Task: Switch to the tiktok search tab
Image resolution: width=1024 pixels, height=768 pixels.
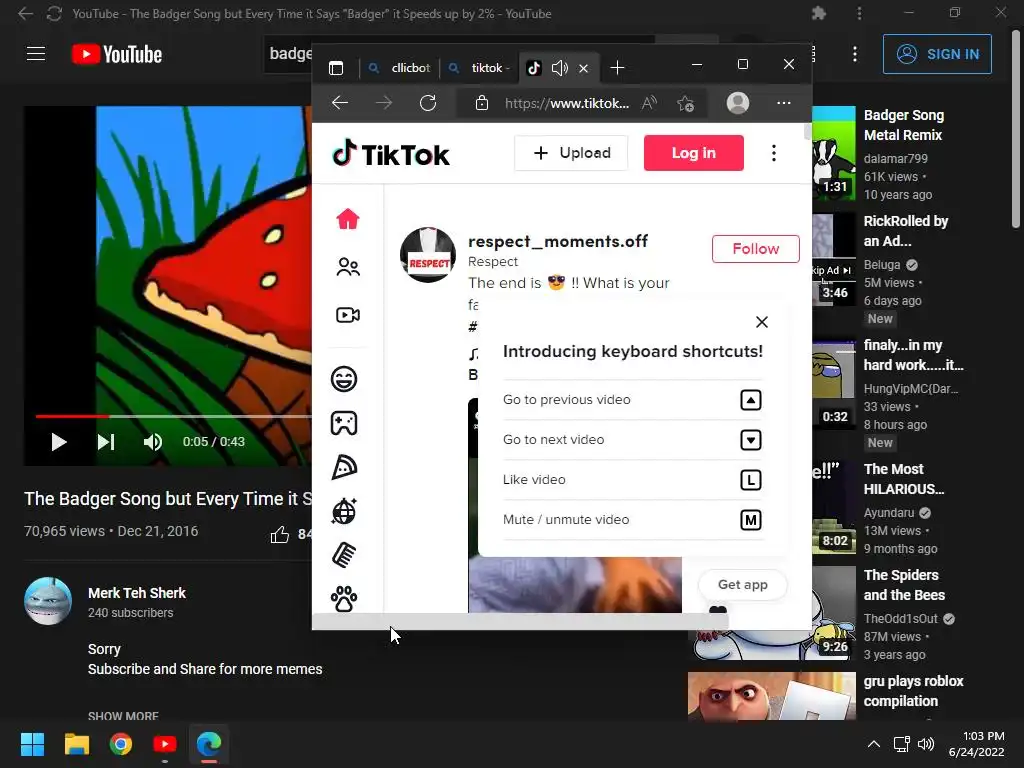Action: (479, 68)
